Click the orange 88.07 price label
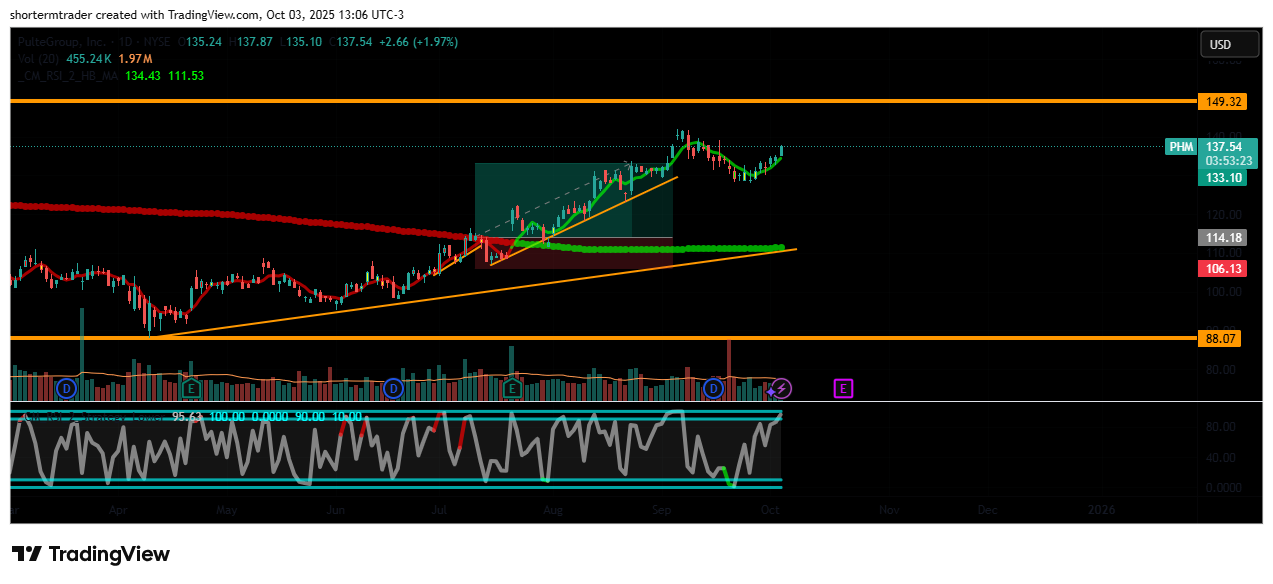This screenshot has height=584, width=1273. pos(1219,339)
